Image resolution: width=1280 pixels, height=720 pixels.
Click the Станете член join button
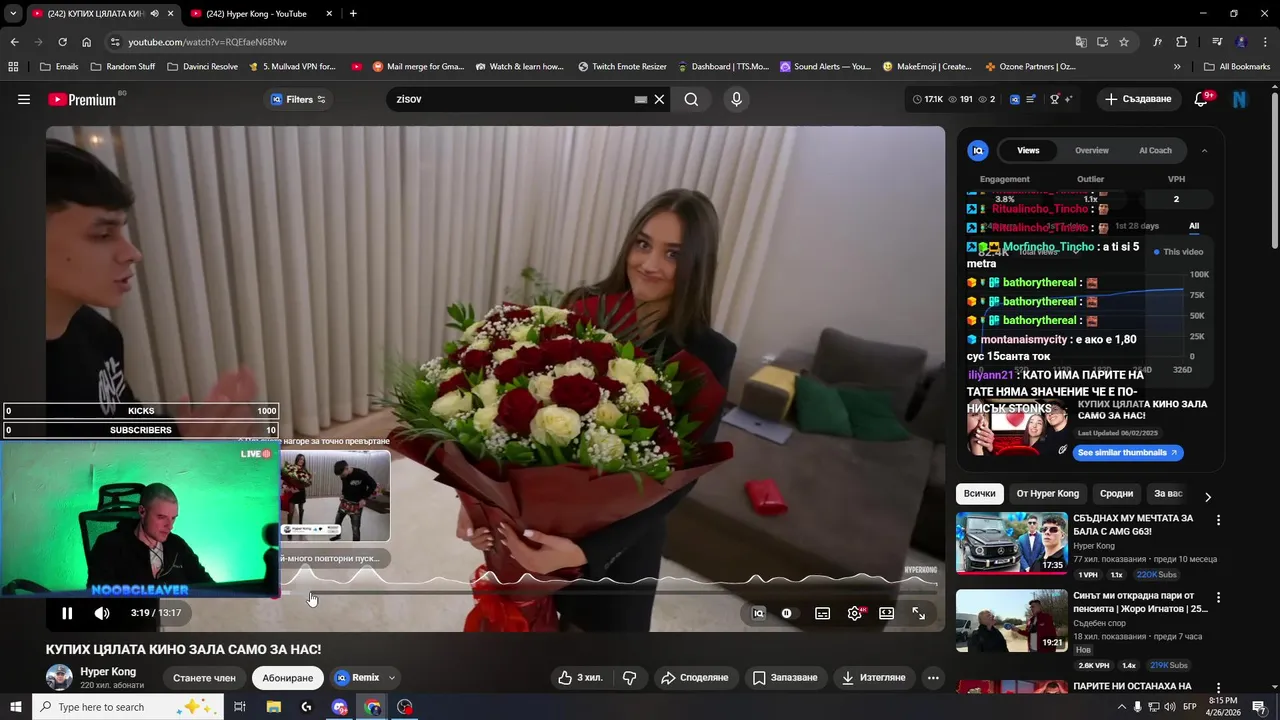(204, 678)
